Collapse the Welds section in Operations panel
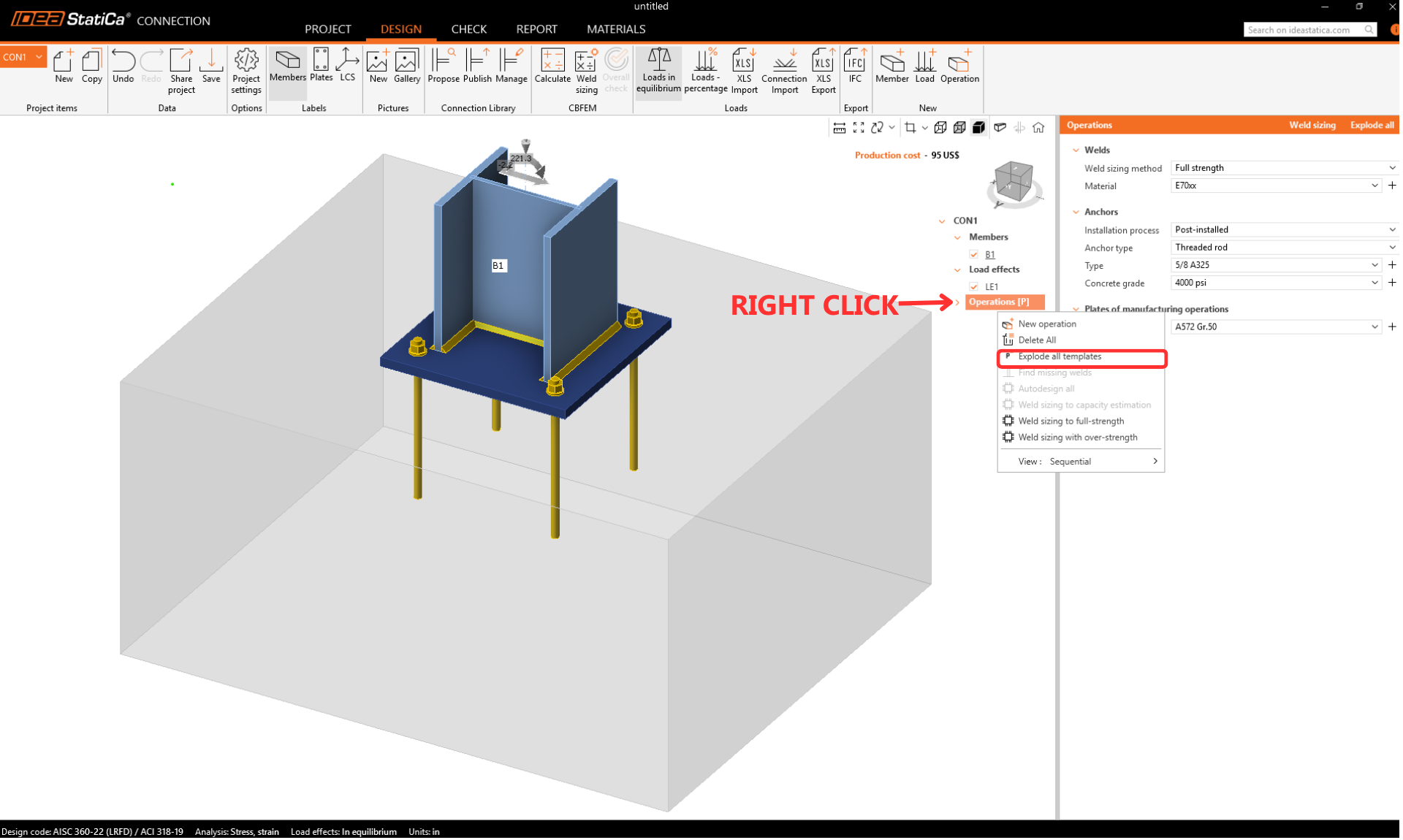 [1076, 150]
